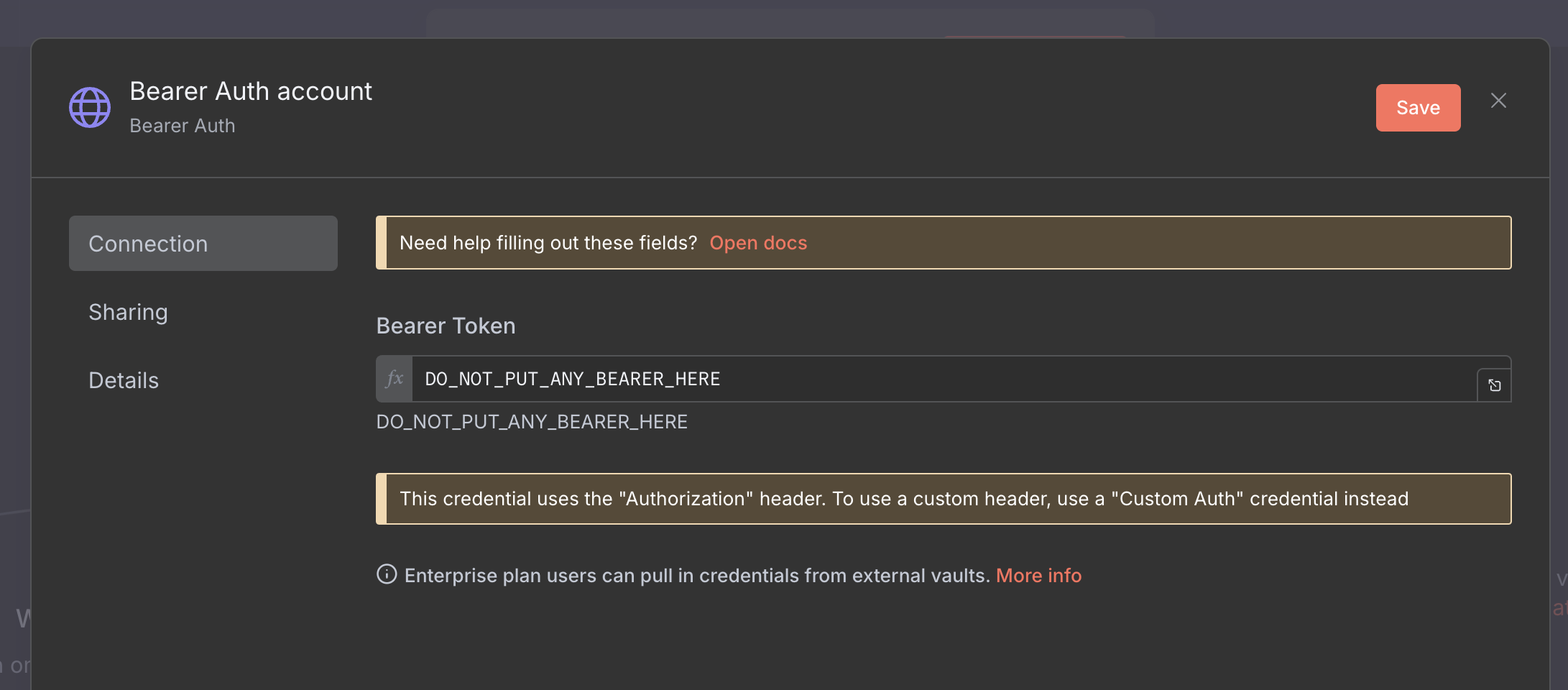
Task: Rename the Bearer Auth account title
Action: (x=251, y=91)
